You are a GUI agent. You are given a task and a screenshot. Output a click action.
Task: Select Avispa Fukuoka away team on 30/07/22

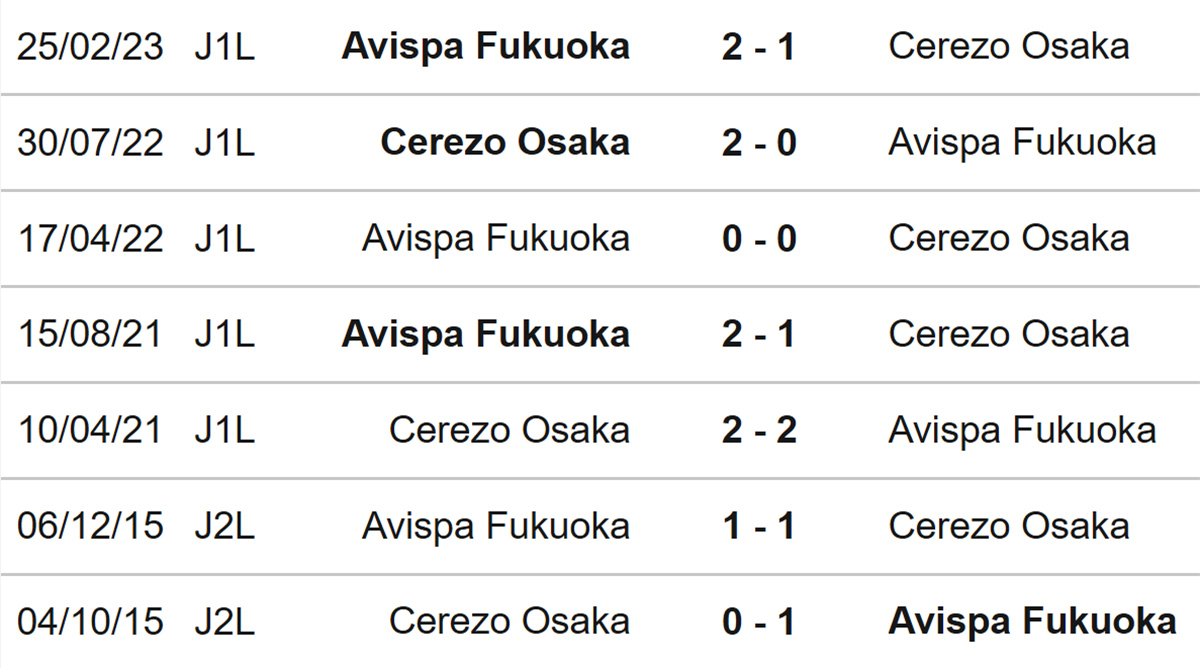click(1022, 142)
